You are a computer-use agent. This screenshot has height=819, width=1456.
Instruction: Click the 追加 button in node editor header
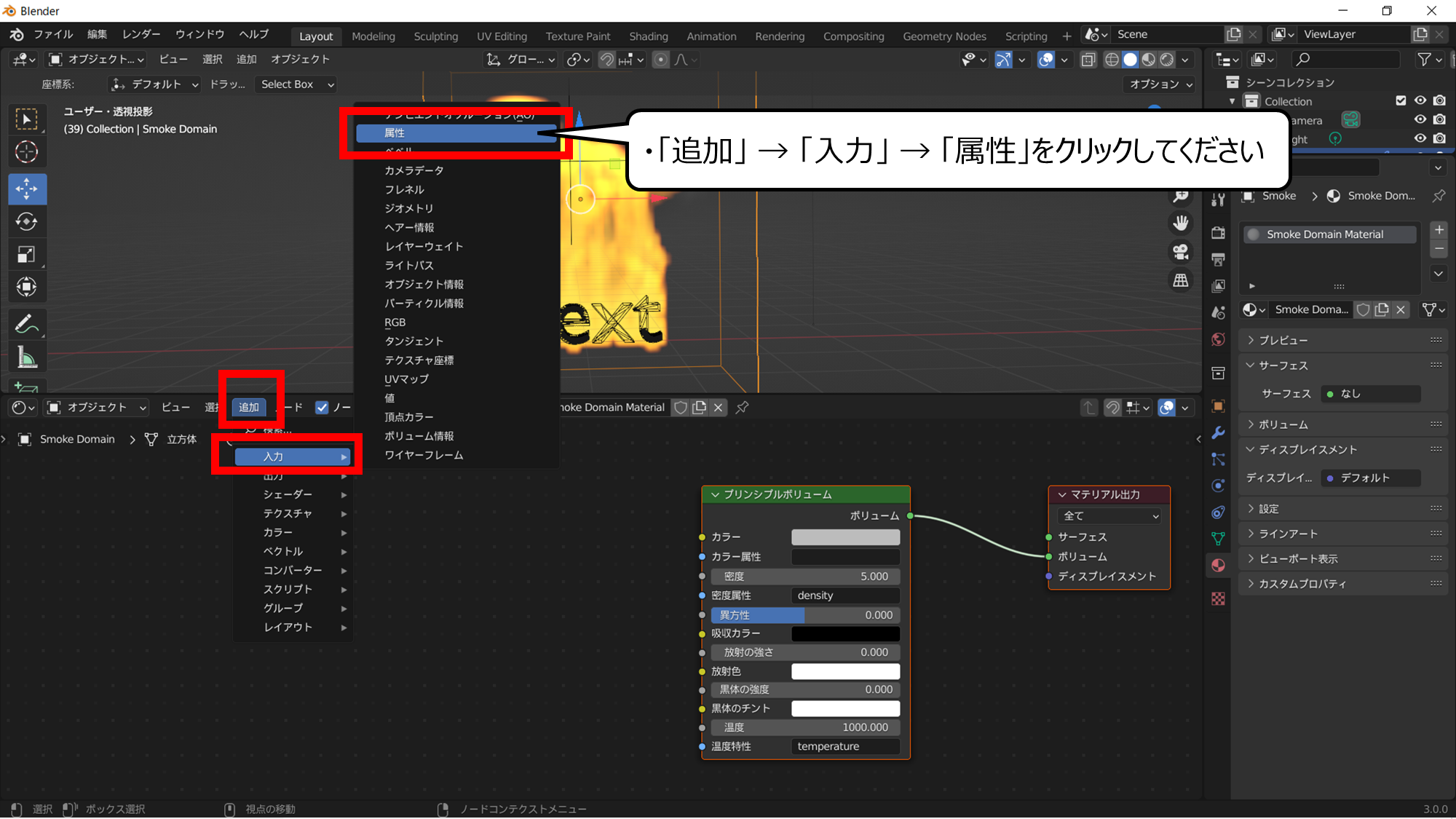point(249,408)
